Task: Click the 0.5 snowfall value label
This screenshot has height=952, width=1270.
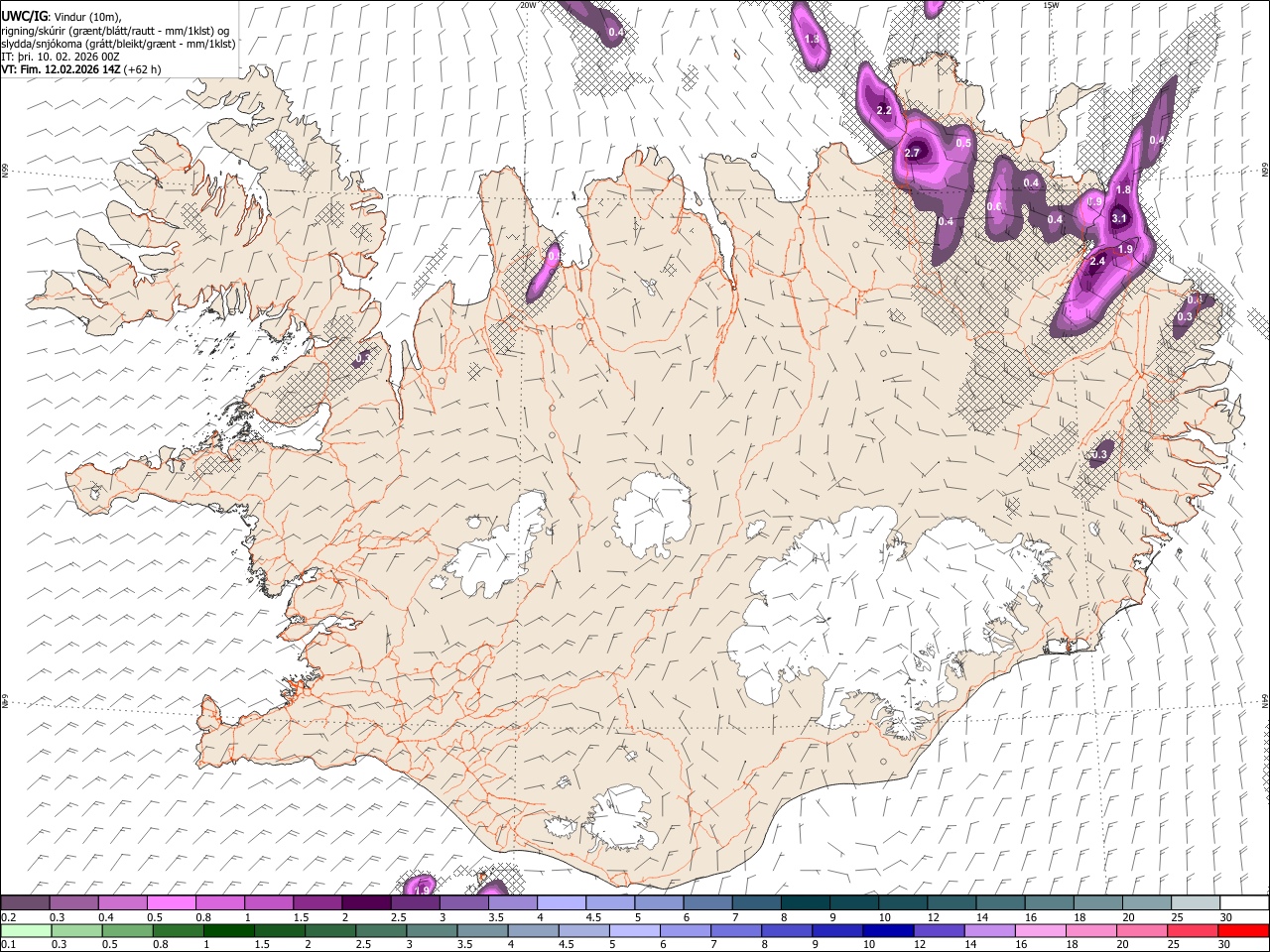Action: [963, 143]
